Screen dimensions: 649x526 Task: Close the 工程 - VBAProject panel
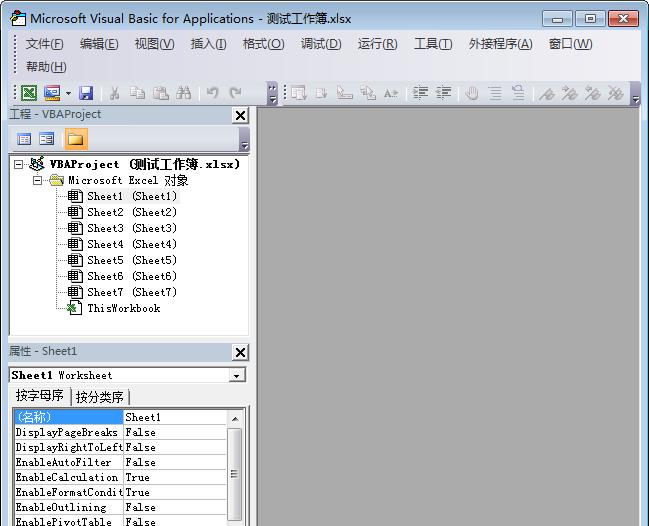coord(240,115)
